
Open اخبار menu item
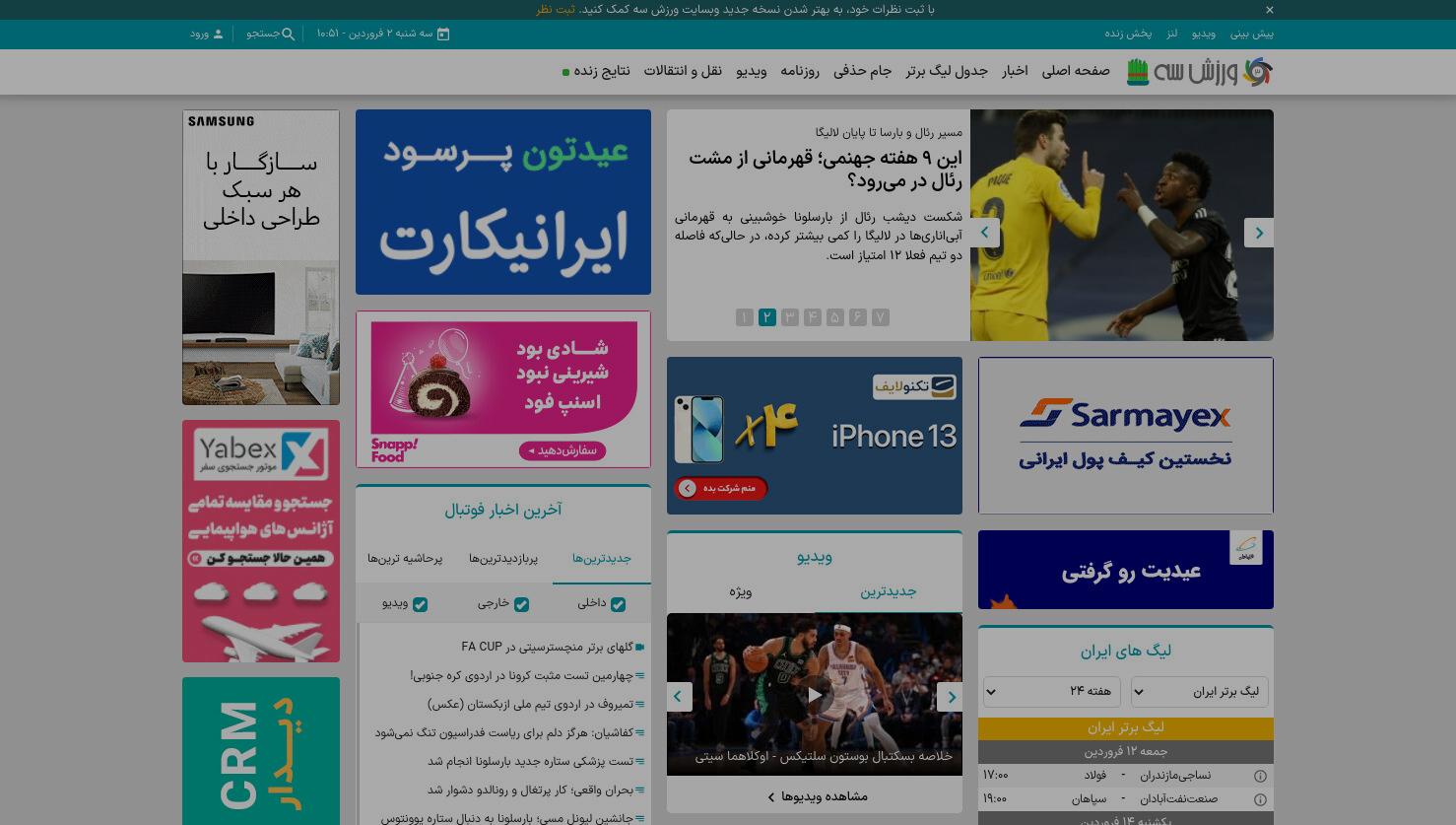tap(1015, 71)
